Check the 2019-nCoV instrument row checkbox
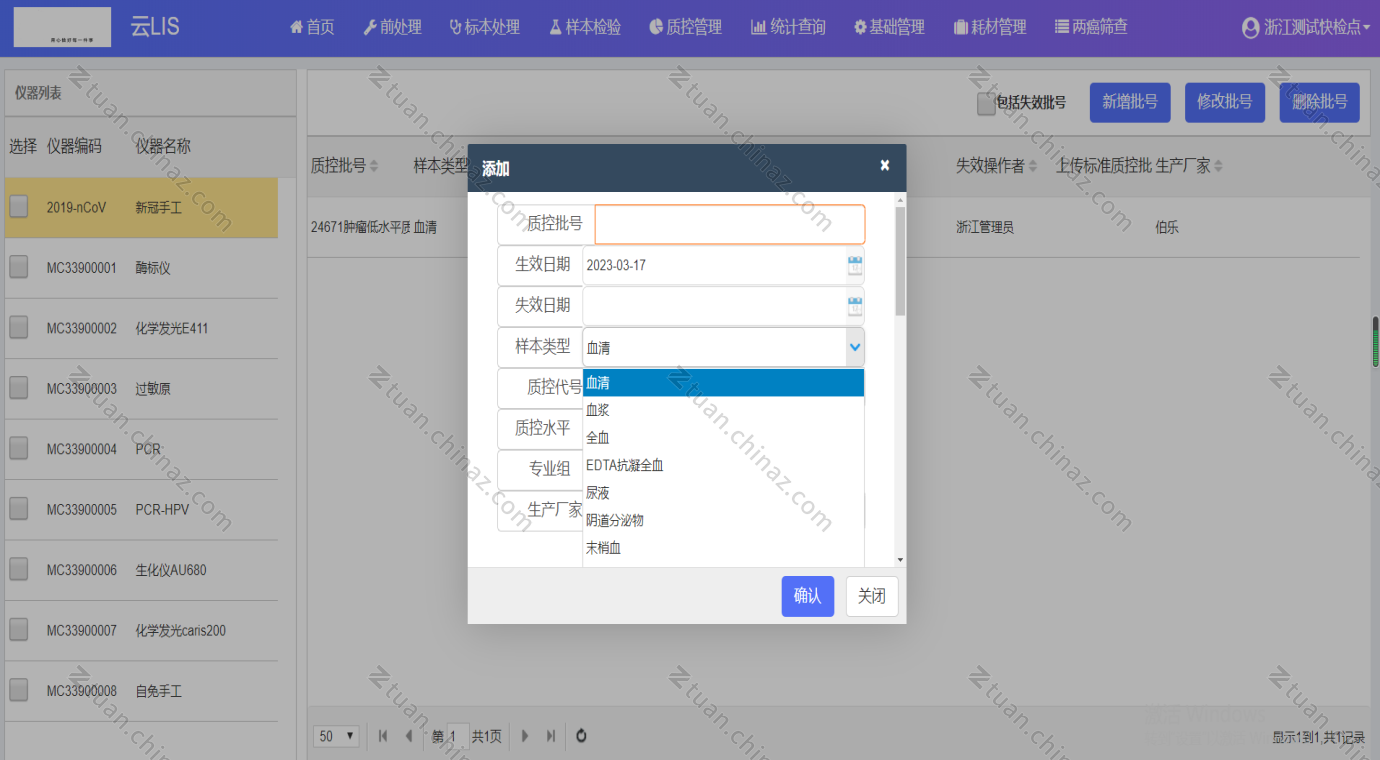This screenshot has height=760, width=1380. pos(19,207)
